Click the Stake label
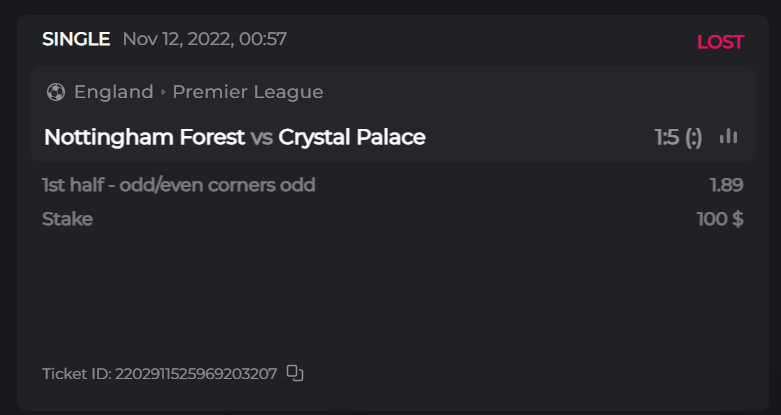The width and height of the screenshot is (781, 415). click(x=67, y=219)
